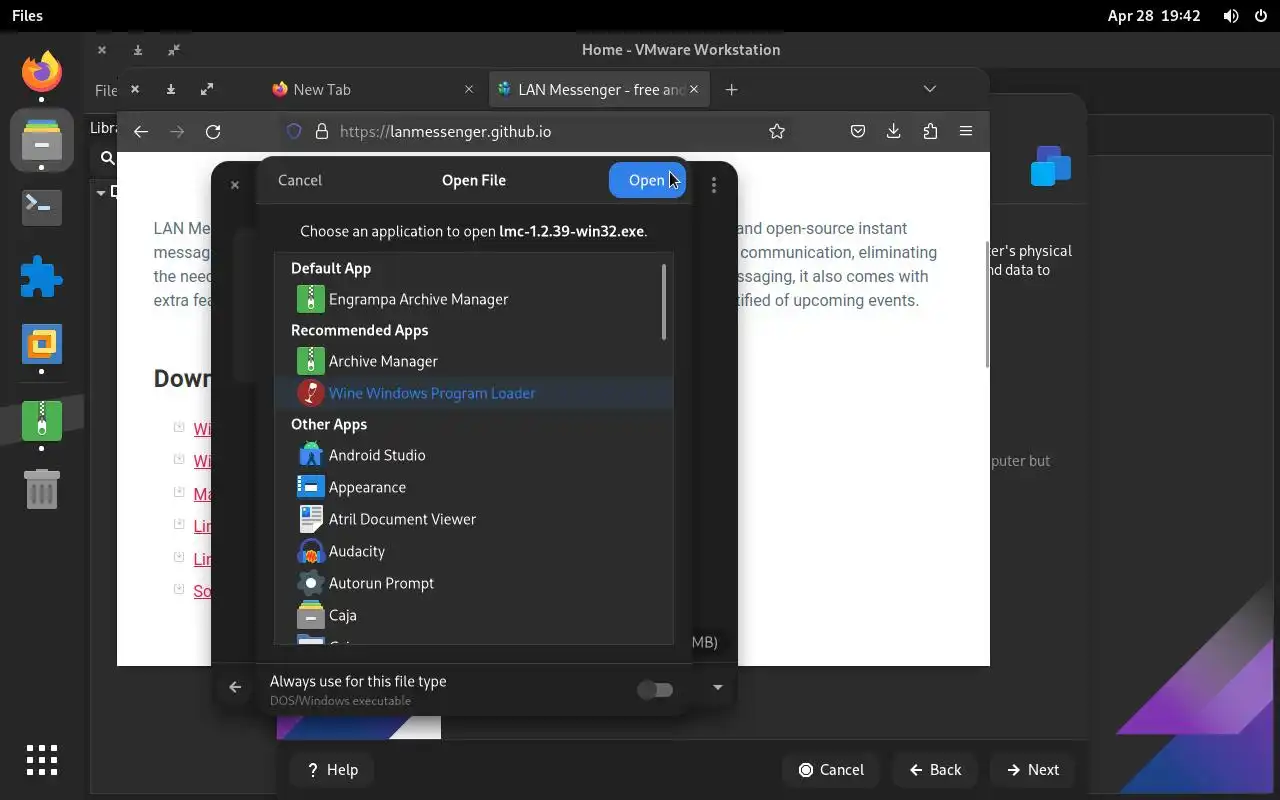The height and width of the screenshot is (800, 1280).
Task: Bookmark this page with the star
Action: coord(777,131)
